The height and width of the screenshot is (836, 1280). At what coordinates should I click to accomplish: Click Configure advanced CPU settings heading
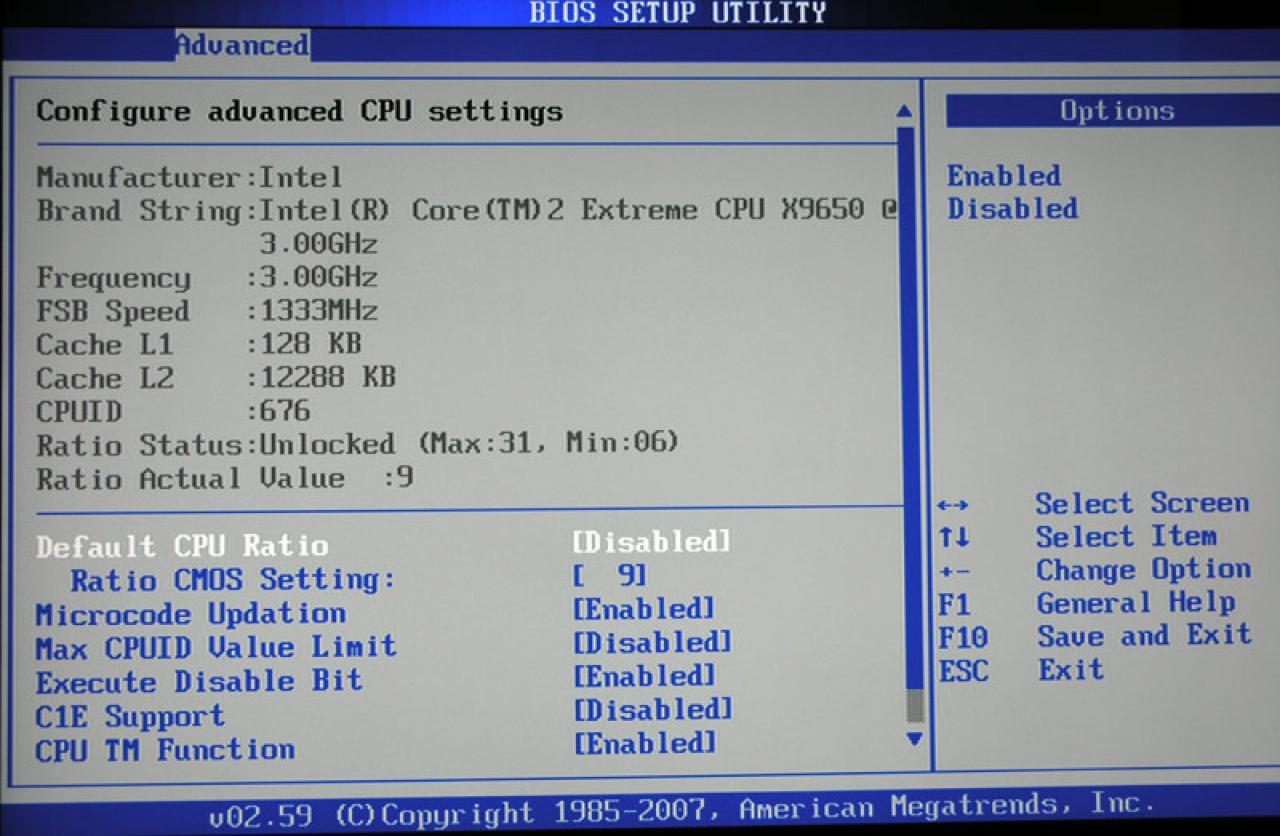point(299,111)
